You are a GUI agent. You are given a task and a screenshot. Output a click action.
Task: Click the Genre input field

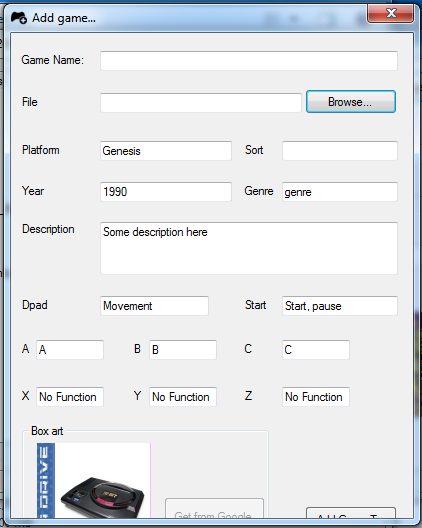[x=340, y=192]
